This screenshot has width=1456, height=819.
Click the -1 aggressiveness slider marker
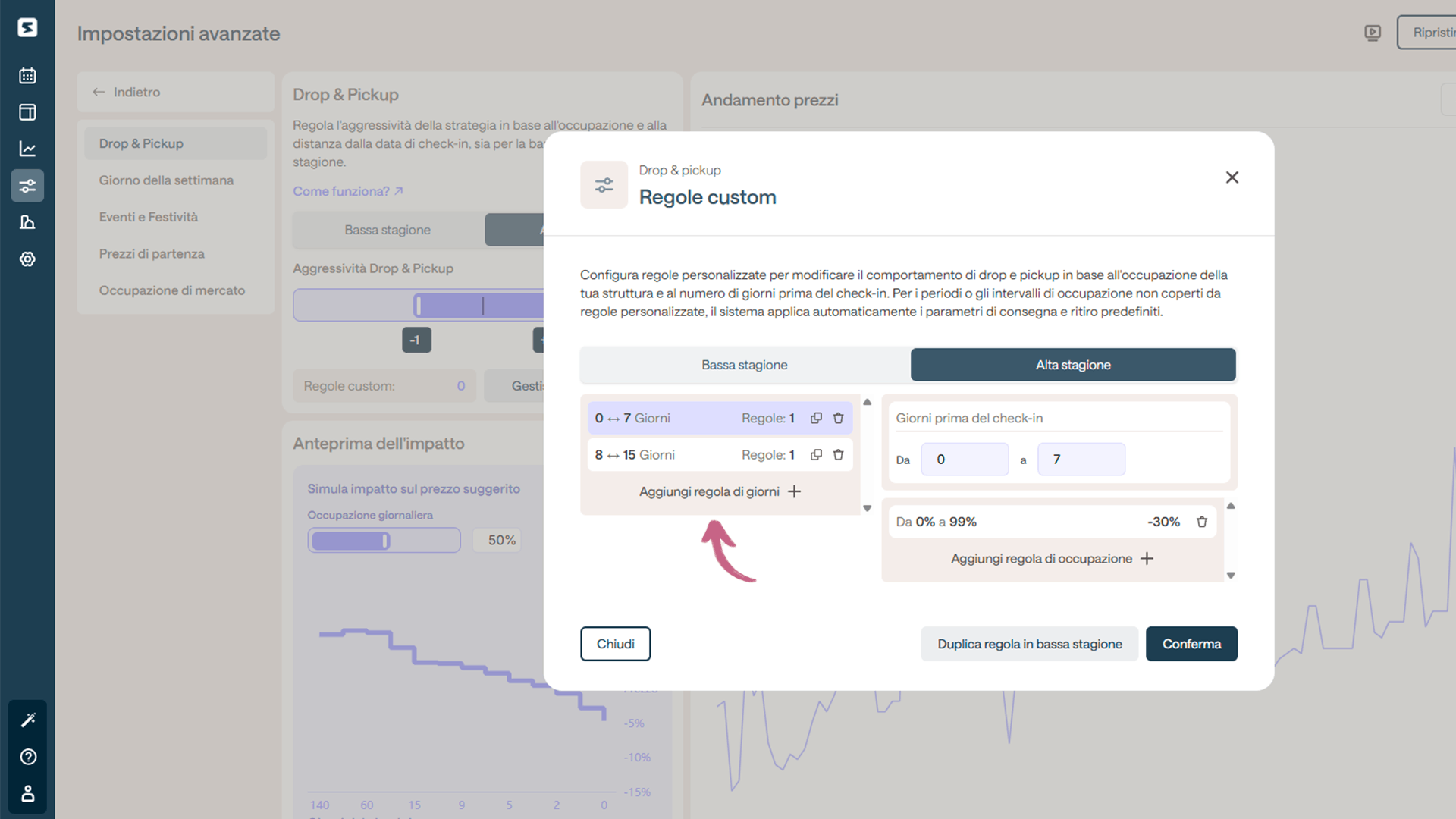416,340
